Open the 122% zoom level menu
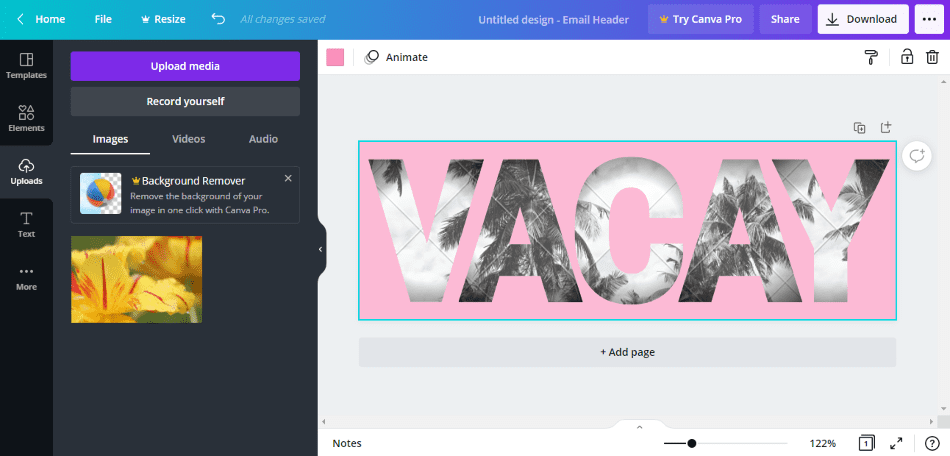Viewport: 950px width, 456px height. (x=823, y=443)
